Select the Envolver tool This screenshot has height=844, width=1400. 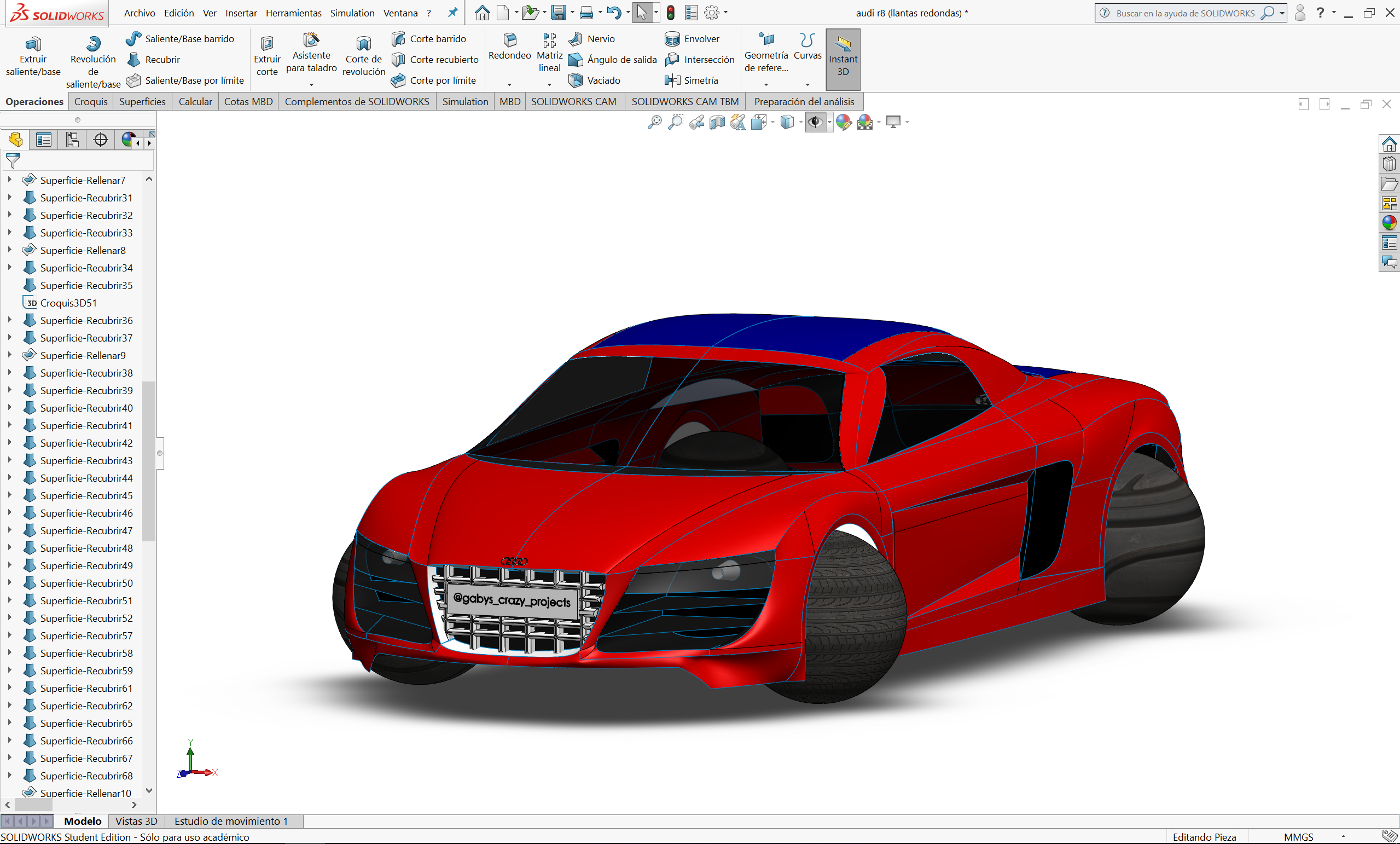[693, 39]
